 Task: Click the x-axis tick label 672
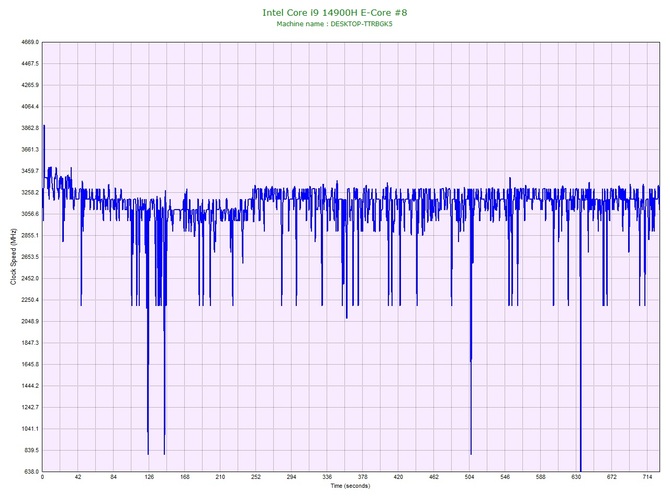(x=612, y=477)
